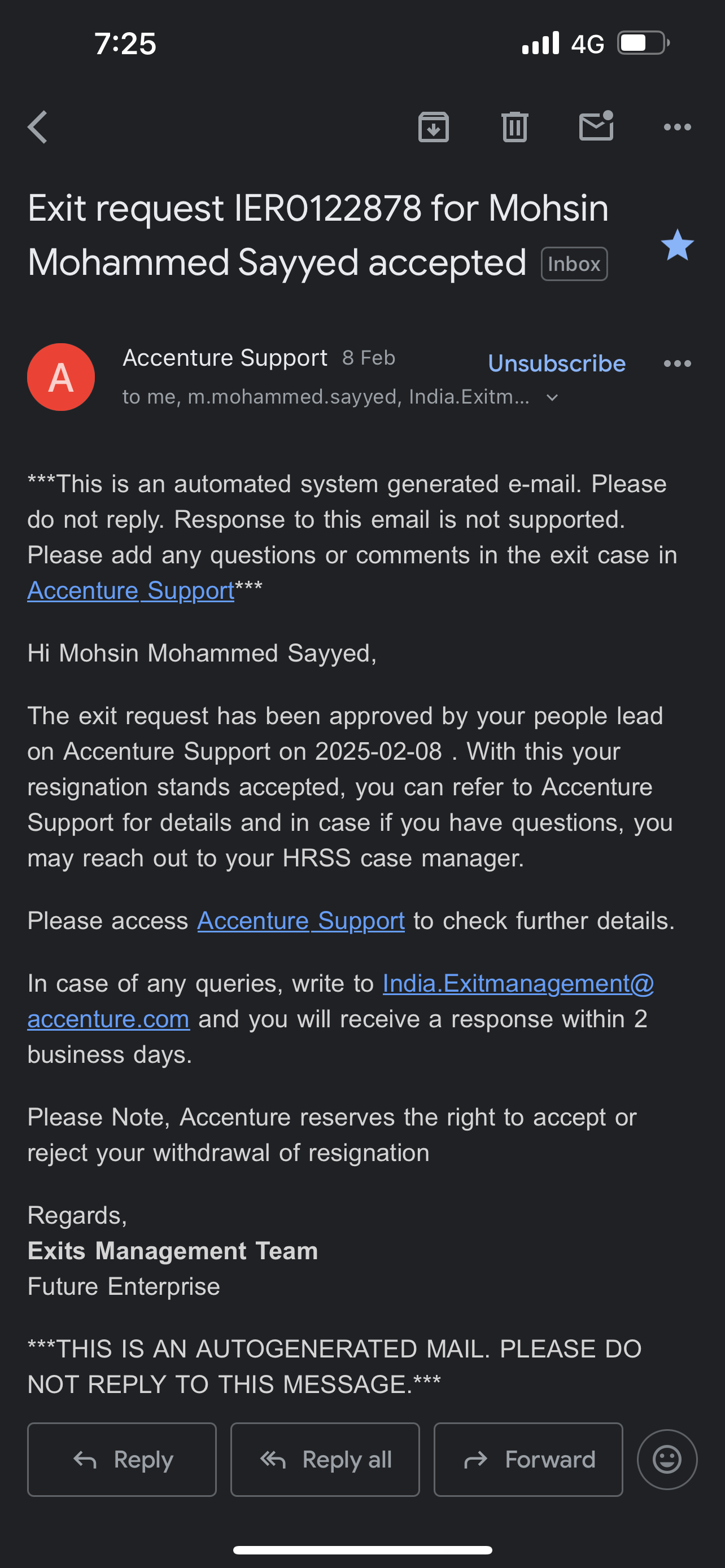The width and height of the screenshot is (725, 1568).
Task: Go back to the inbox list
Action: coord(38,127)
